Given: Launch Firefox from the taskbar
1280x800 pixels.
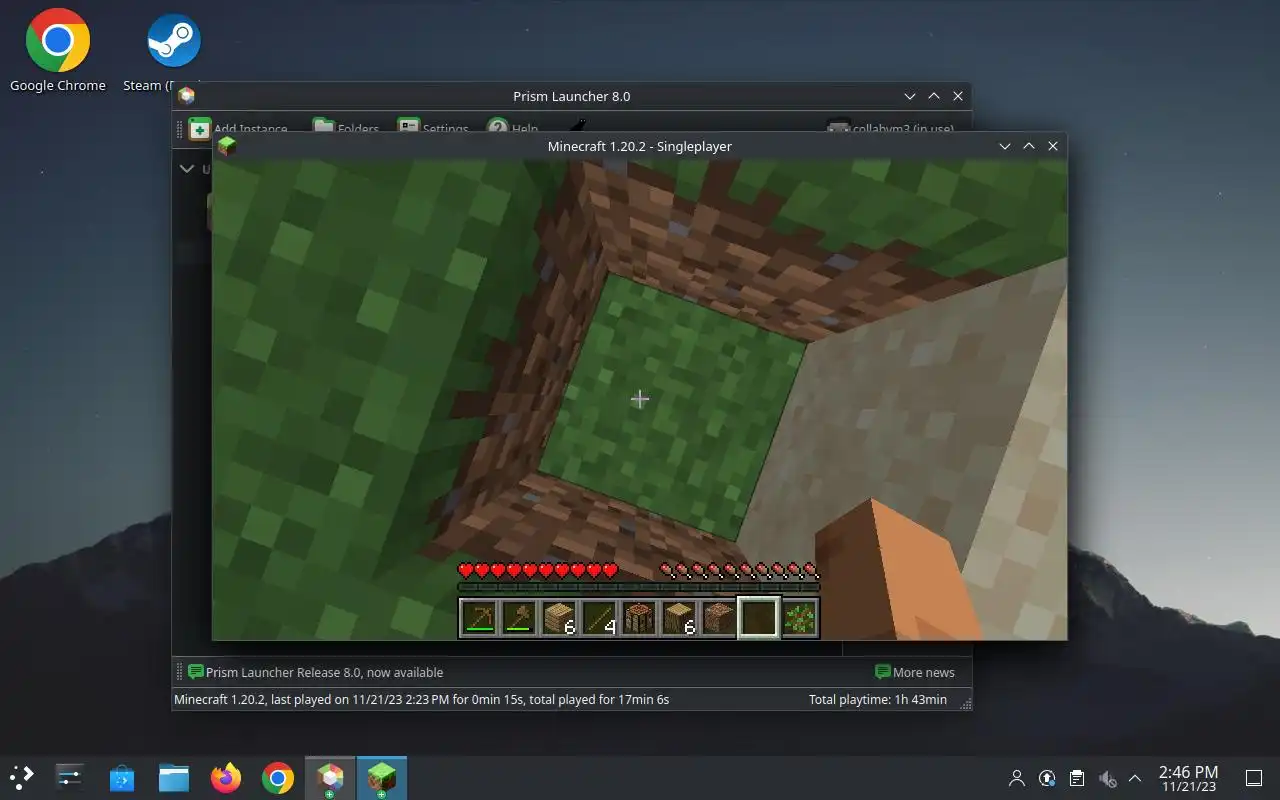Looking at the screenshot, I should 226,778.
